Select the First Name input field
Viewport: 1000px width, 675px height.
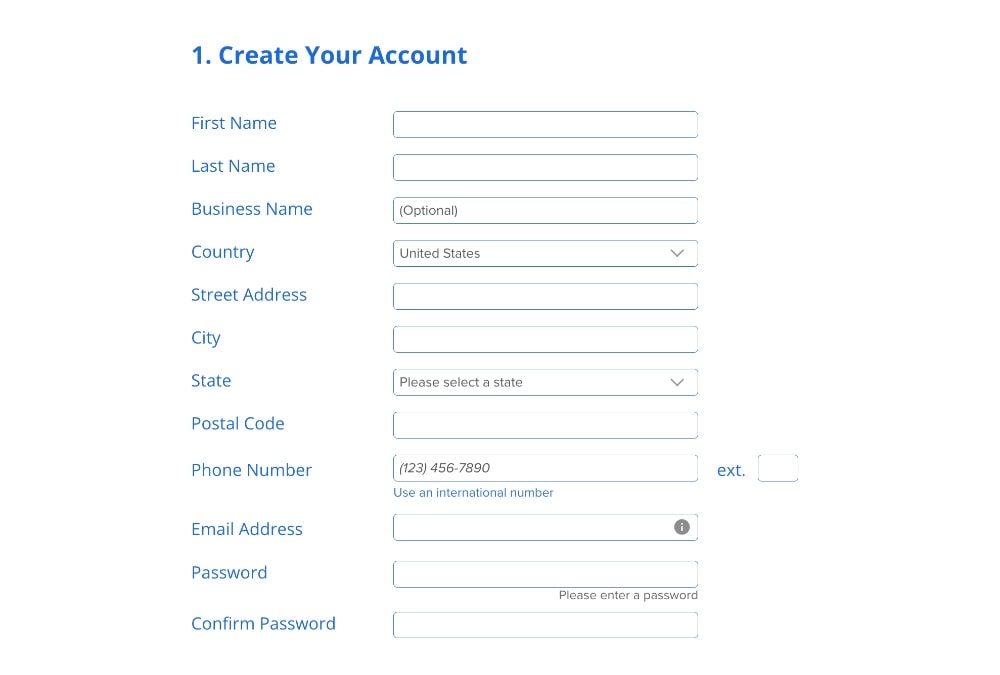point(545,124)
